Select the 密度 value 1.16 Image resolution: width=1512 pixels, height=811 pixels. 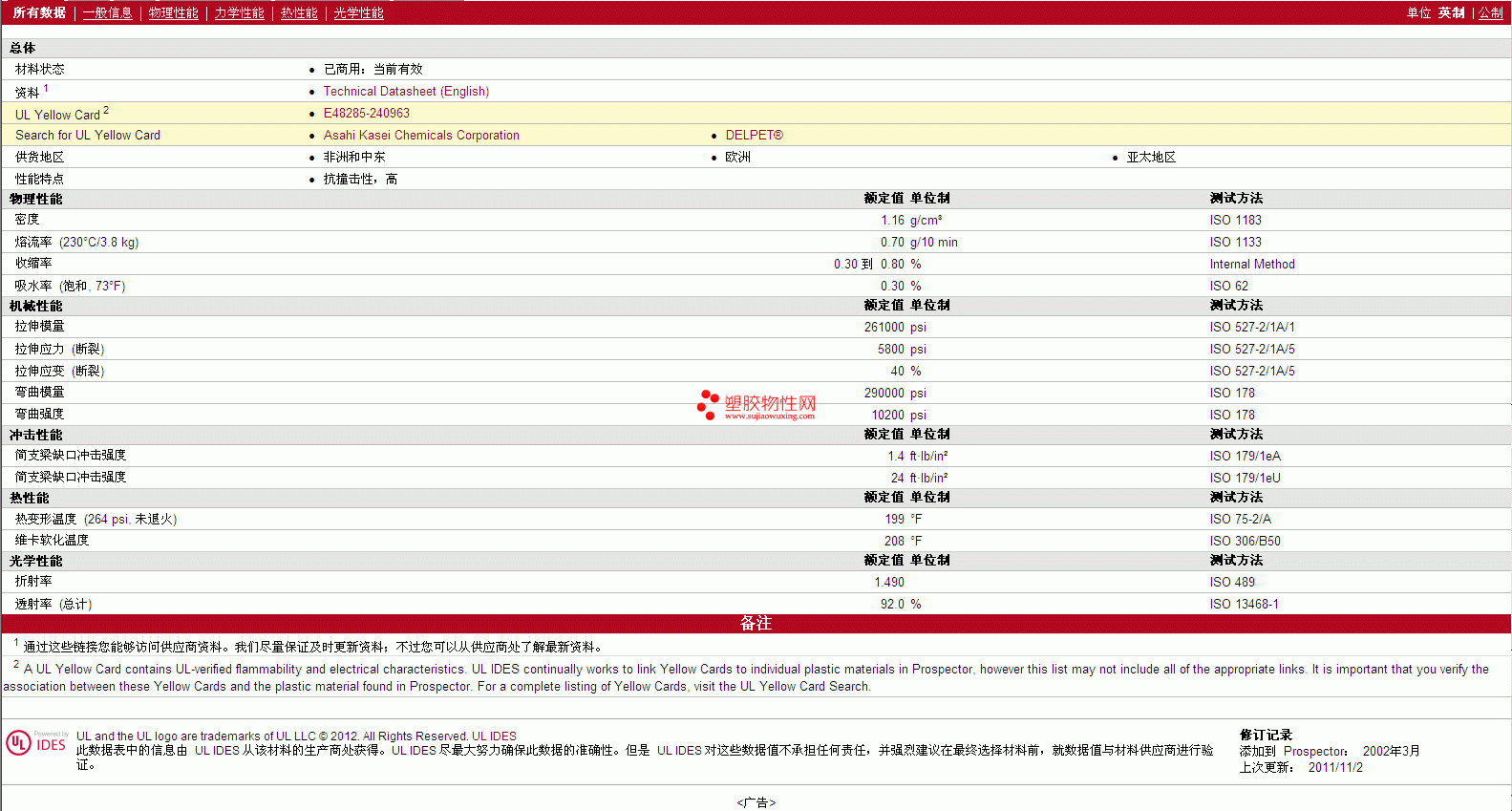click(892, 220)
